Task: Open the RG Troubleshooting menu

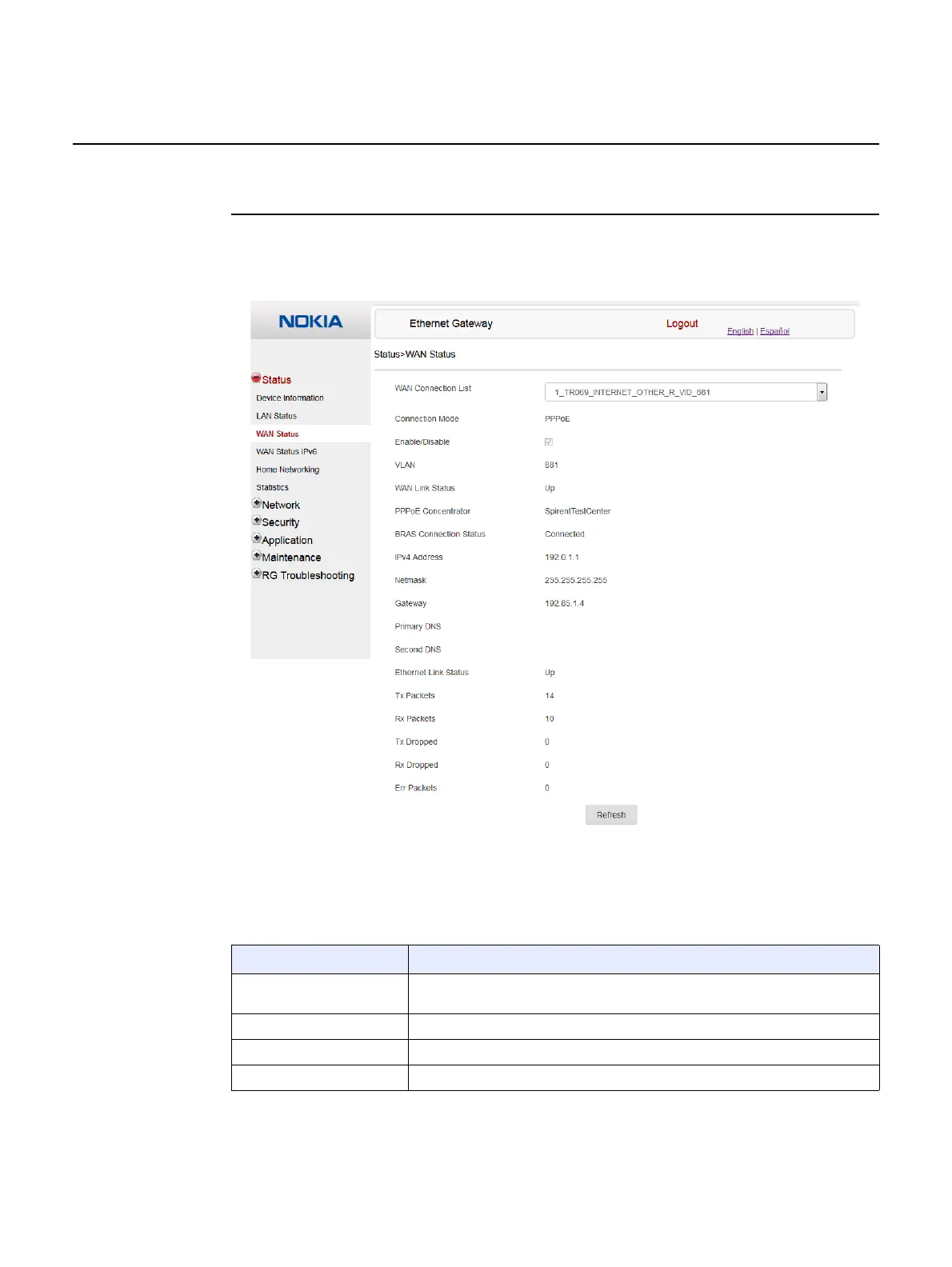Action: 308,576
